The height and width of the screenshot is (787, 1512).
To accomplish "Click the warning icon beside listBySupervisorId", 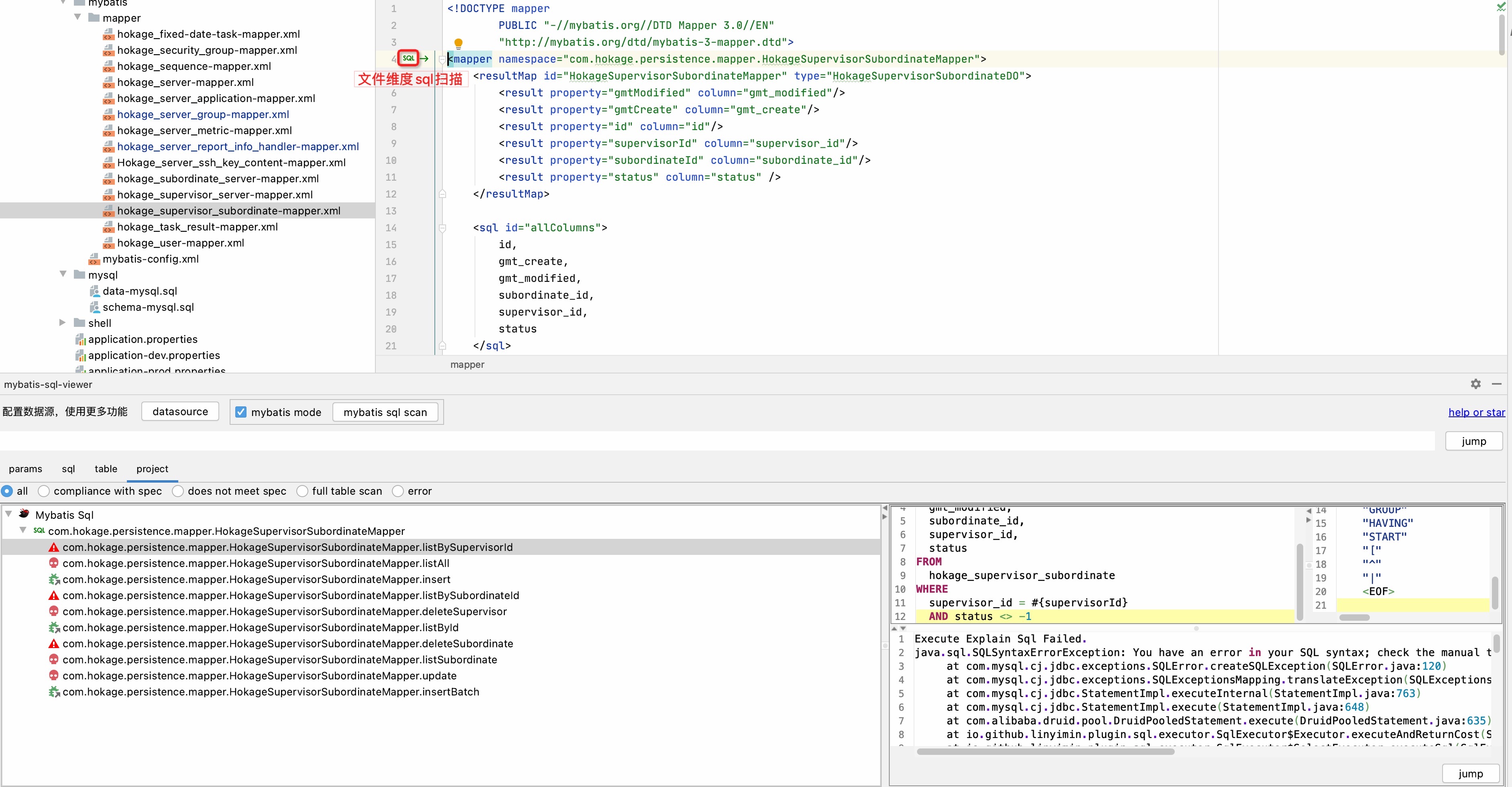I will pos(53,547).
